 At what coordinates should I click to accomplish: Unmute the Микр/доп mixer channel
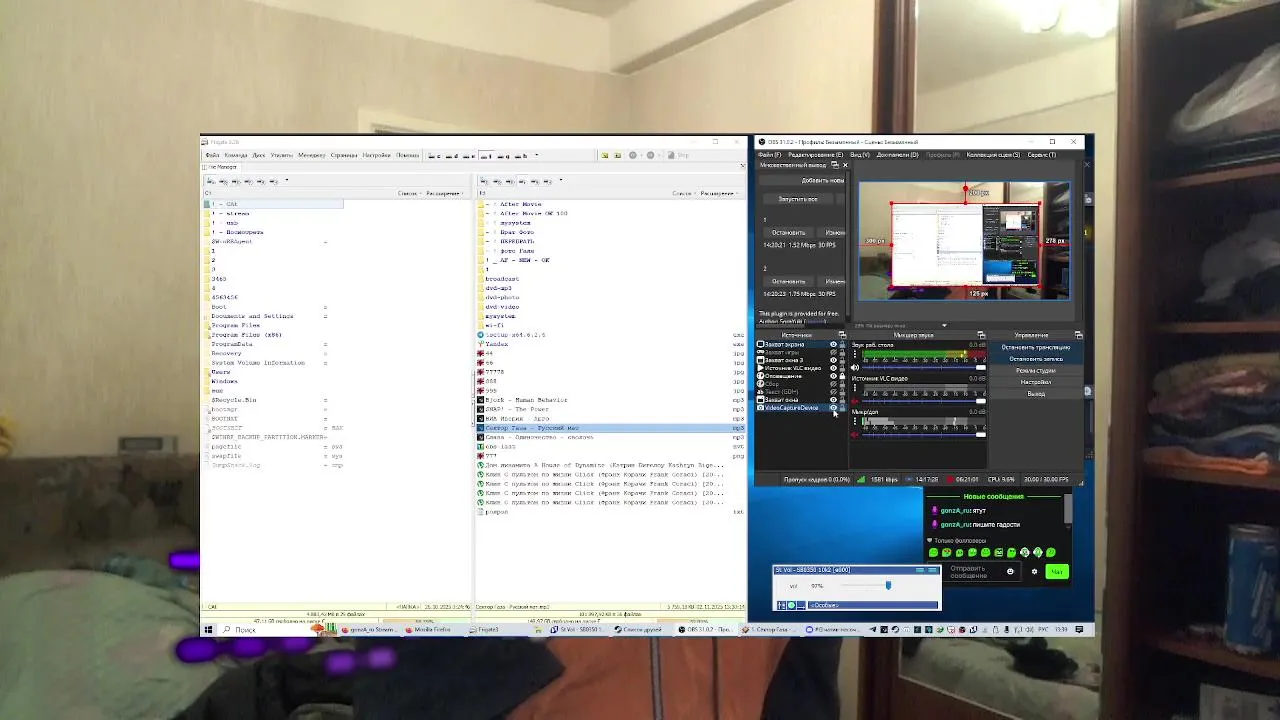point(855,435)
